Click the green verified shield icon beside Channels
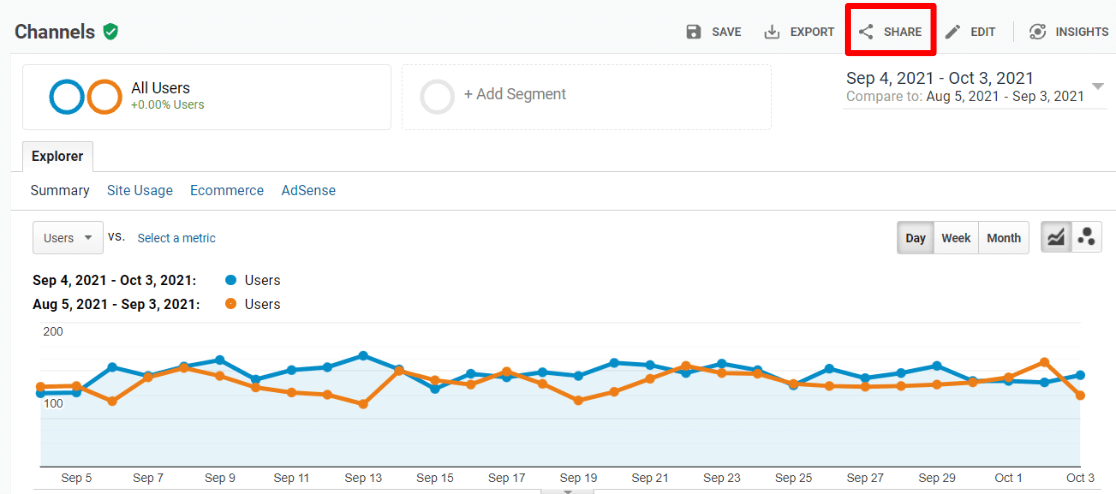Screen dimensions: 1116x494 click(x=110, y=31)
